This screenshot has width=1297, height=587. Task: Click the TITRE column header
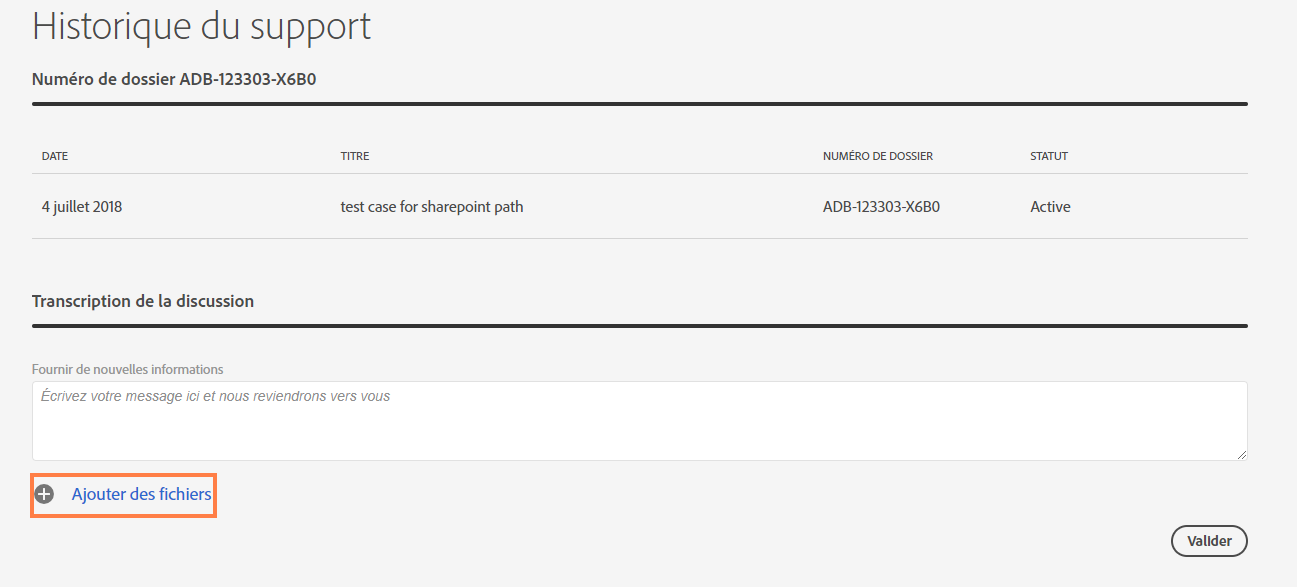tap(355, 157)
